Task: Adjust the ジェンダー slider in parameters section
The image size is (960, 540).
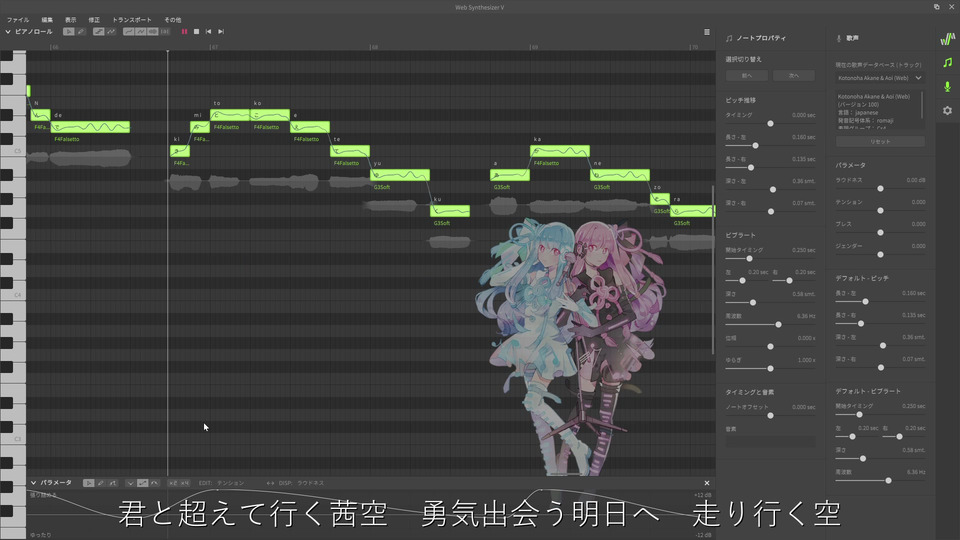Action: coord(880,255)
